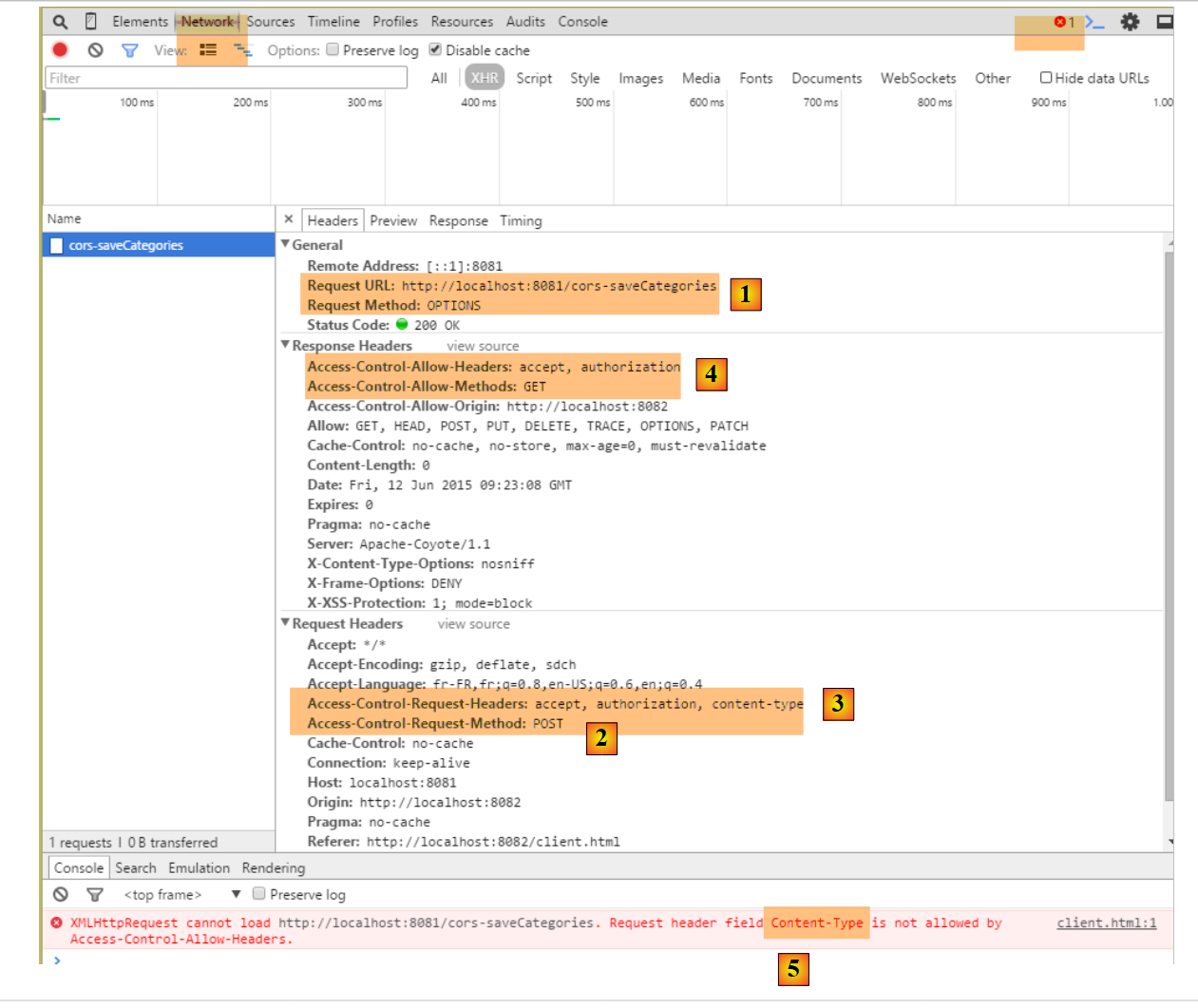Enable the Preserve log checkbox in Network options
The width and height of the screenshot is (1198, 1008).
[x=333, y=49]
